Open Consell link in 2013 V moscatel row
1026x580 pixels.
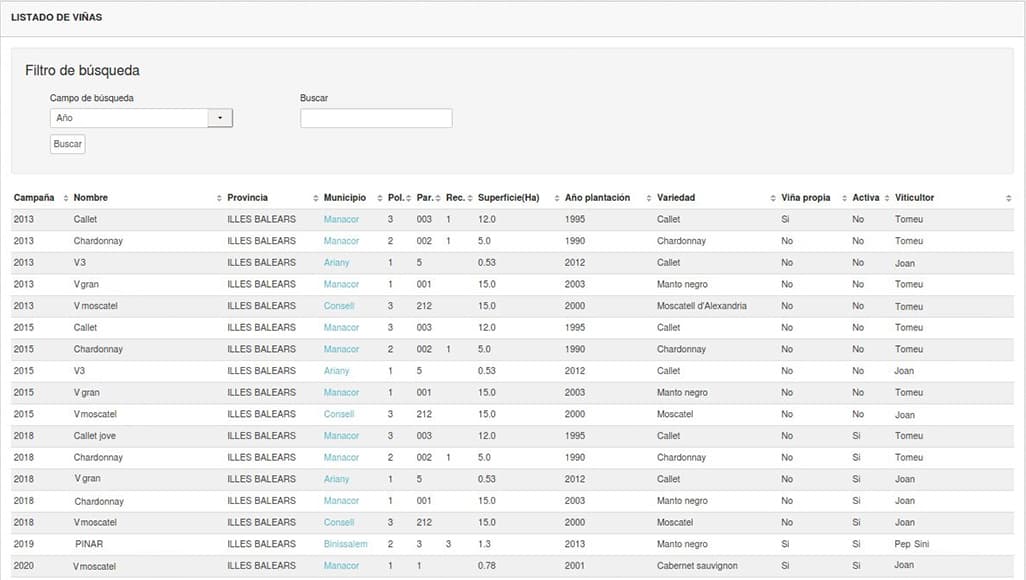[339, 306]
